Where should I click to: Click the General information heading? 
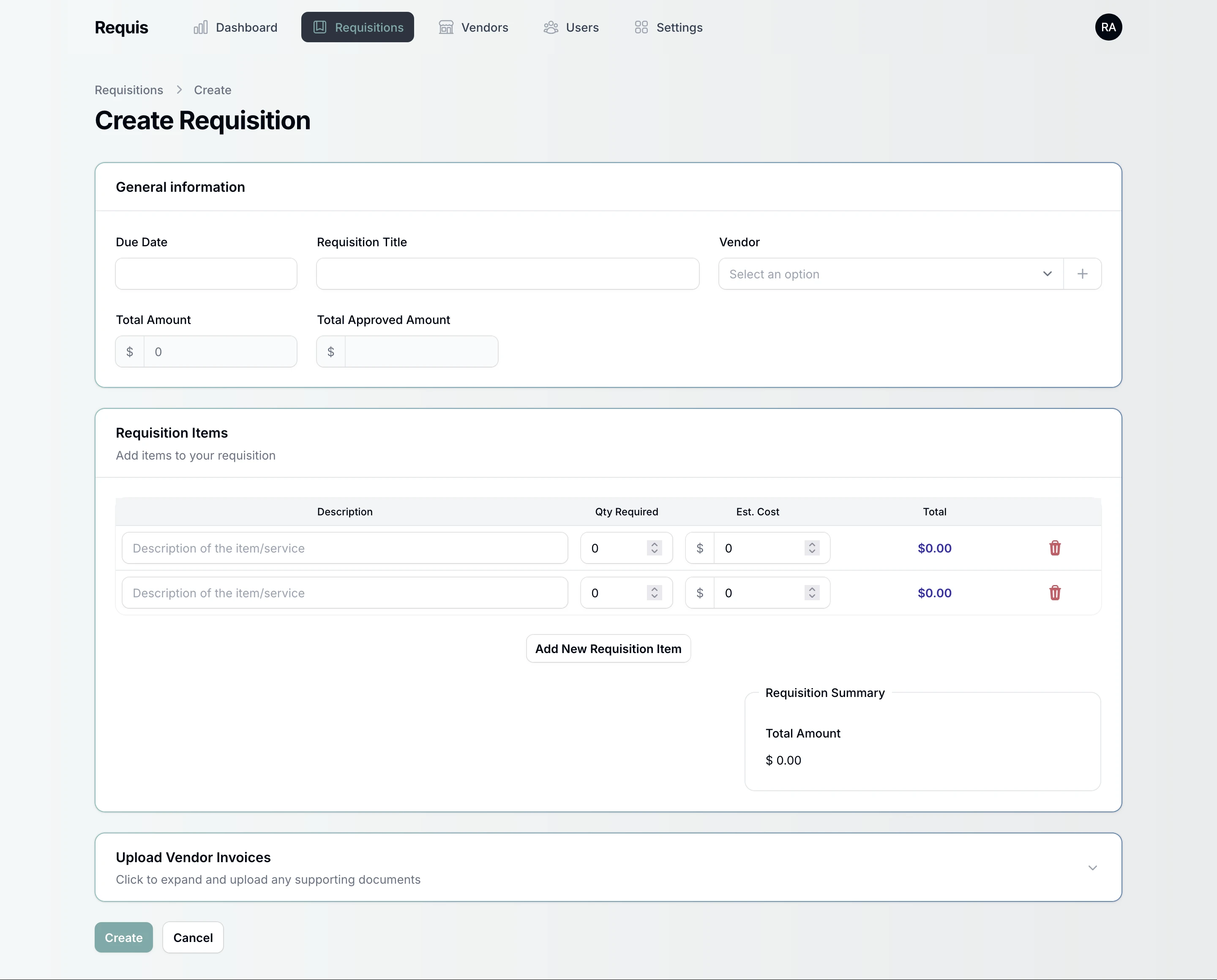[x=180, y=187]
